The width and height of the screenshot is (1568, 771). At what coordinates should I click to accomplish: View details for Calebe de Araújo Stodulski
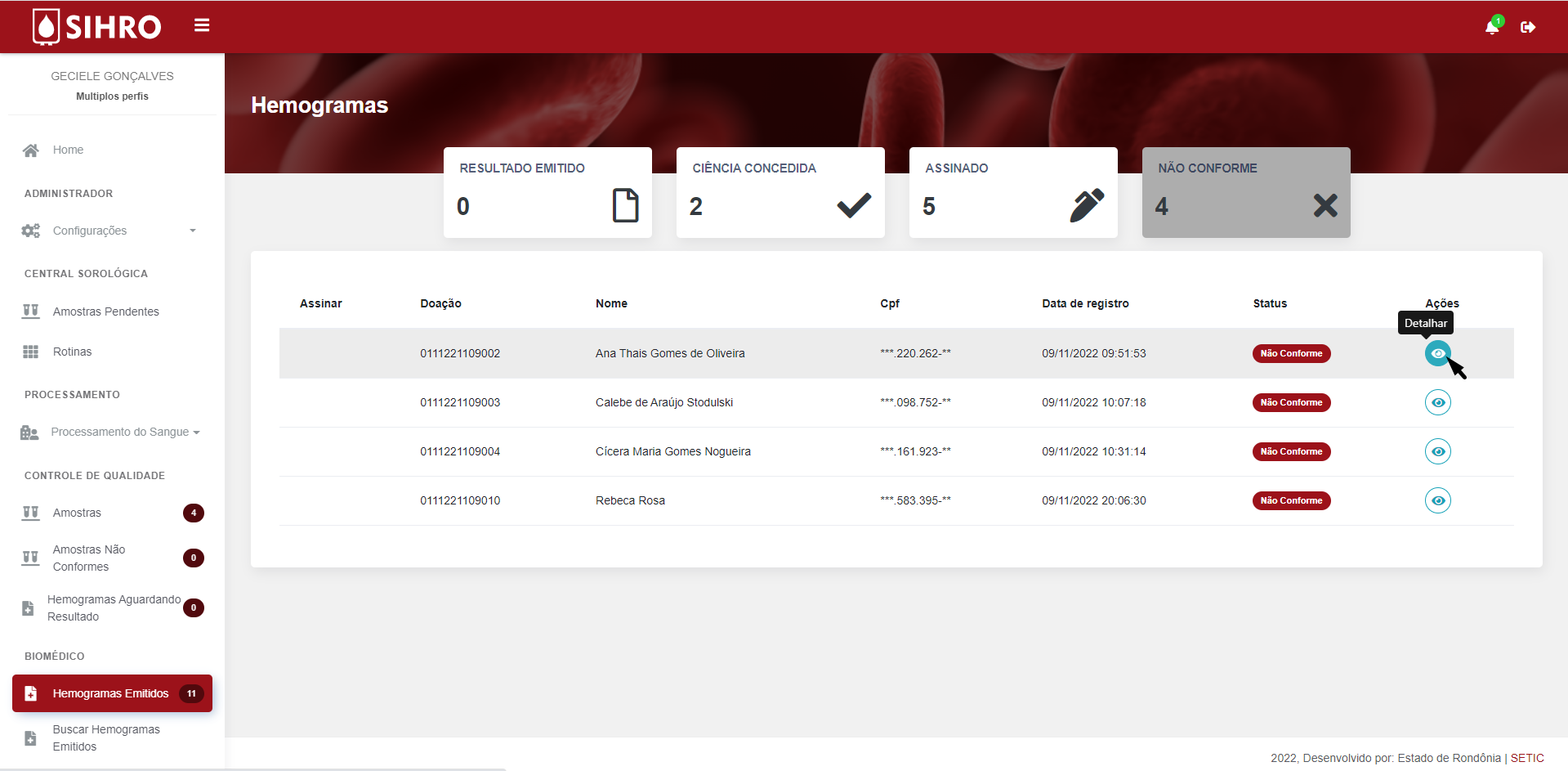point(1437,402)
